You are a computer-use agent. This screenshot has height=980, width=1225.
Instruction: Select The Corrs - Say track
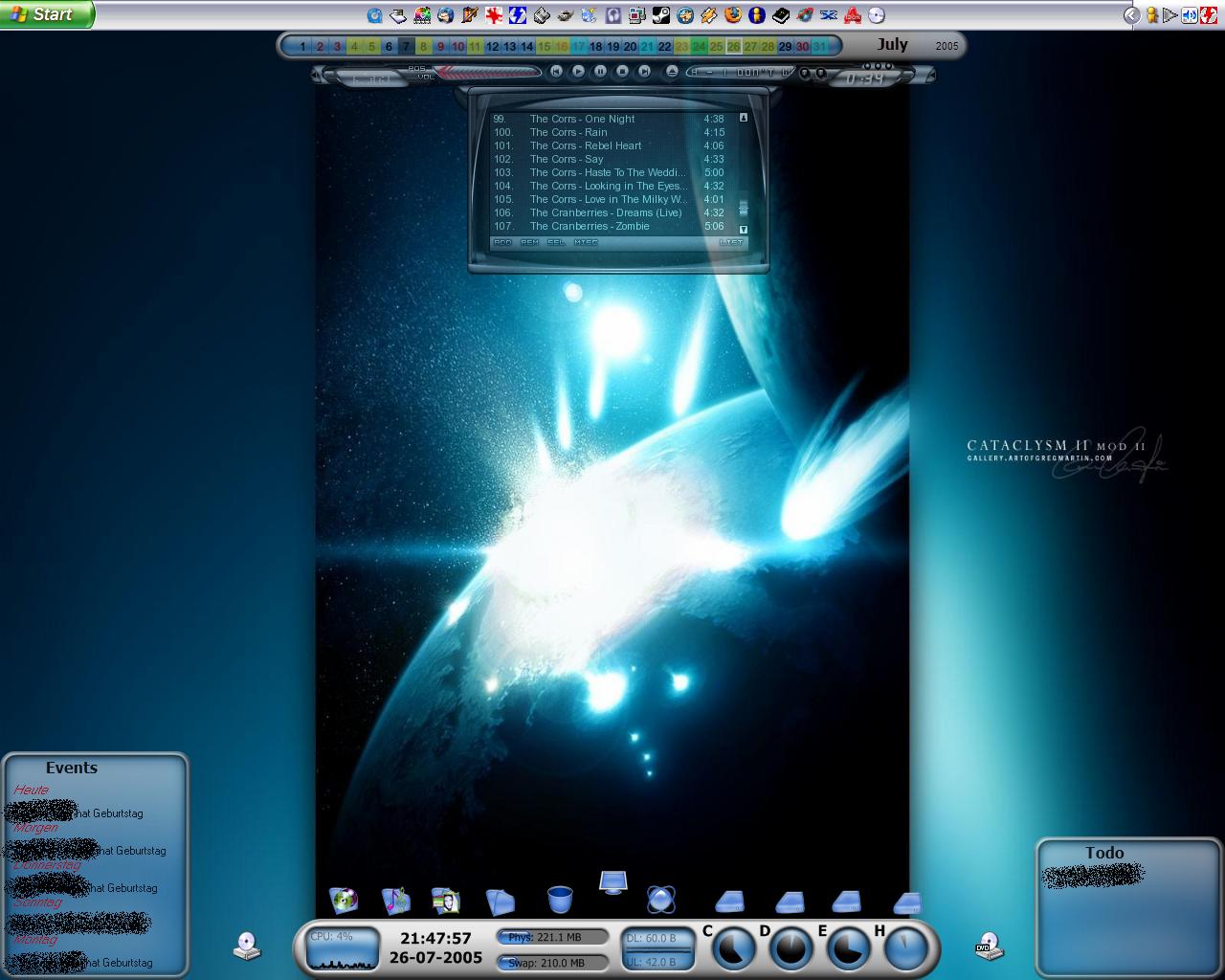pos(609,159)
